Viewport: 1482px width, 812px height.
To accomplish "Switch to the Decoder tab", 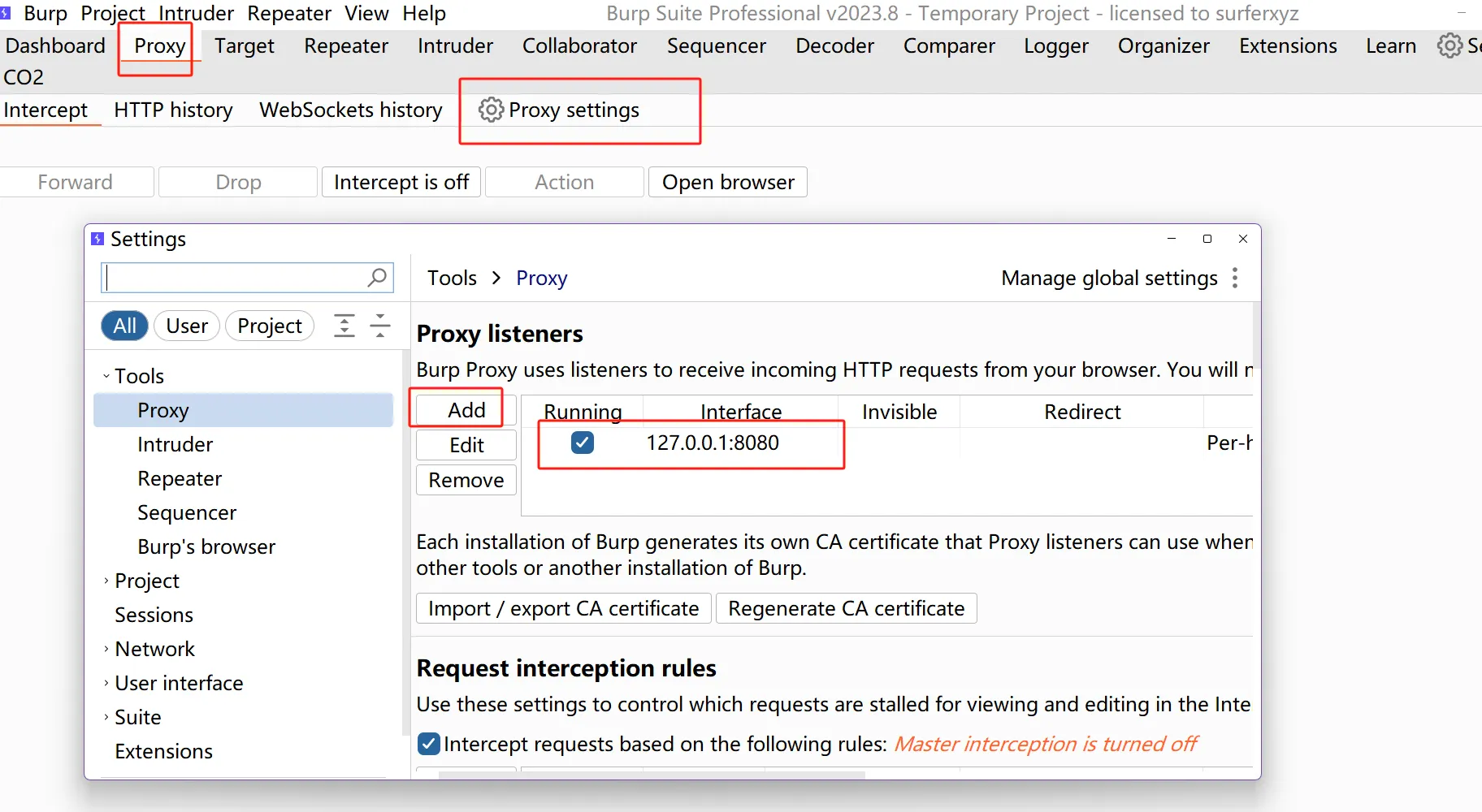I will click(x=834, y=45).
